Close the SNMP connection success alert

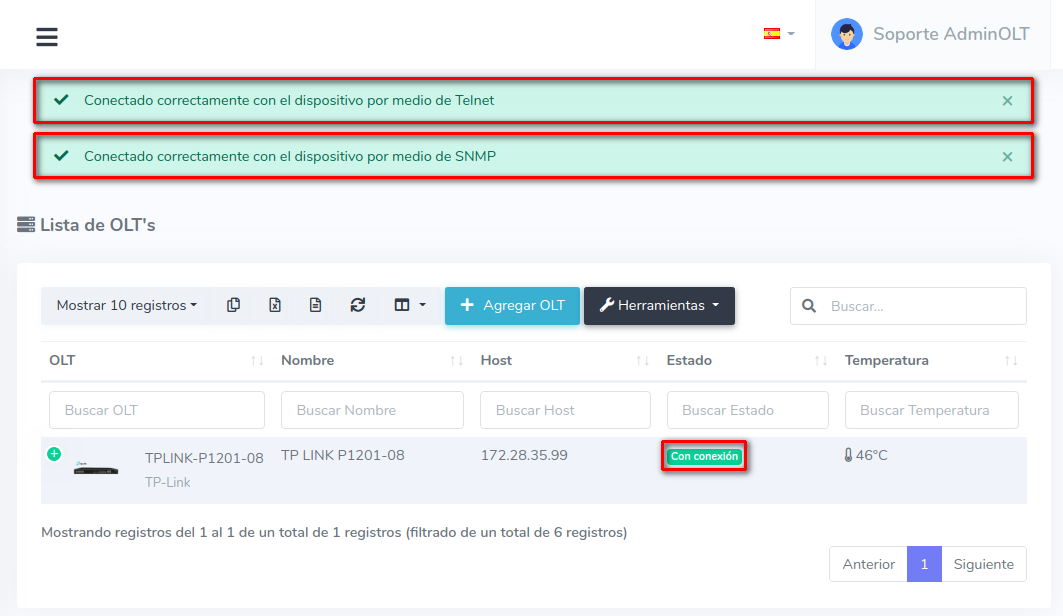[x=1007, y=157]
